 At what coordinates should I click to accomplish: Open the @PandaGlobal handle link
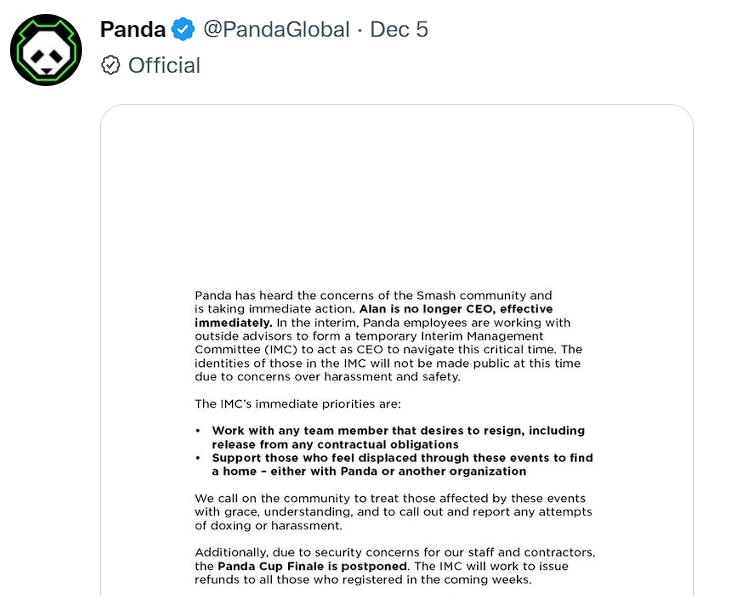pyautogui.click(x=276, y=29)
